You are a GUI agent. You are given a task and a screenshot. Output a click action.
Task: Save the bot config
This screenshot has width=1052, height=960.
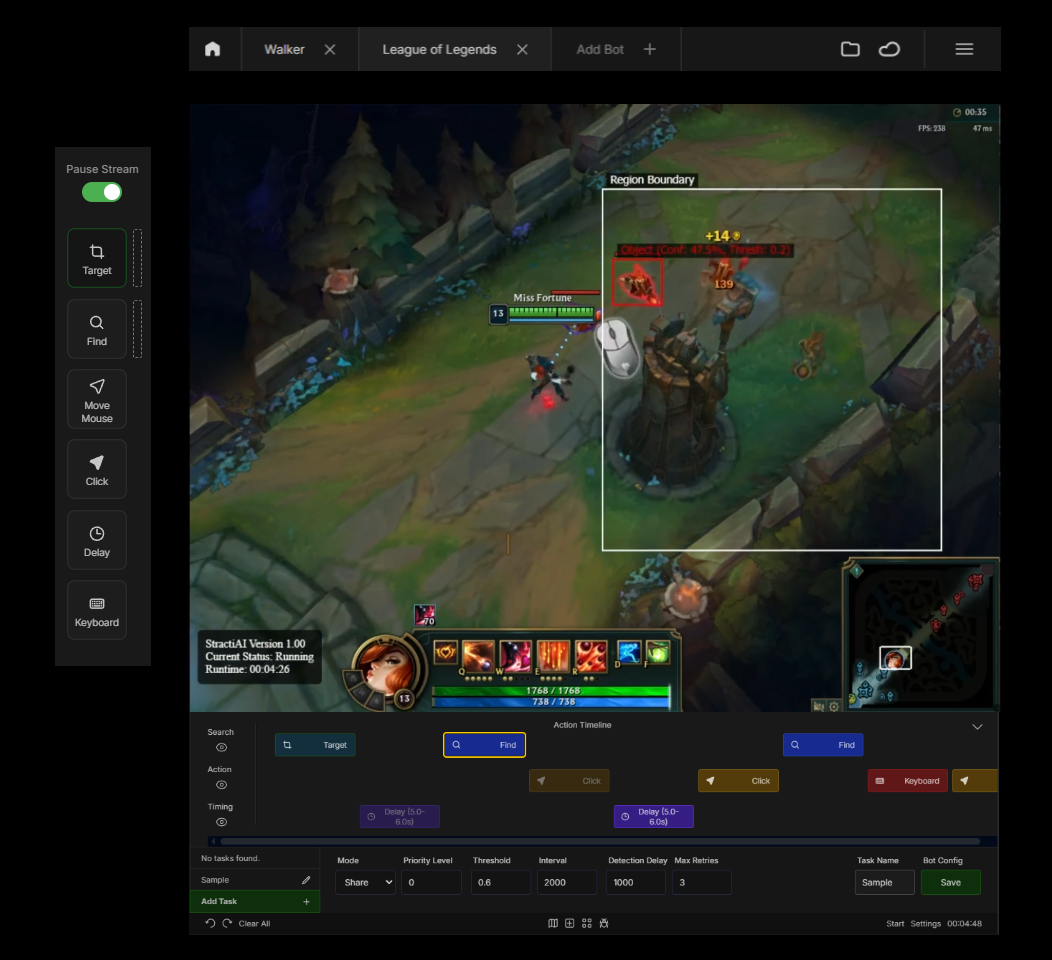pos(951,882)
